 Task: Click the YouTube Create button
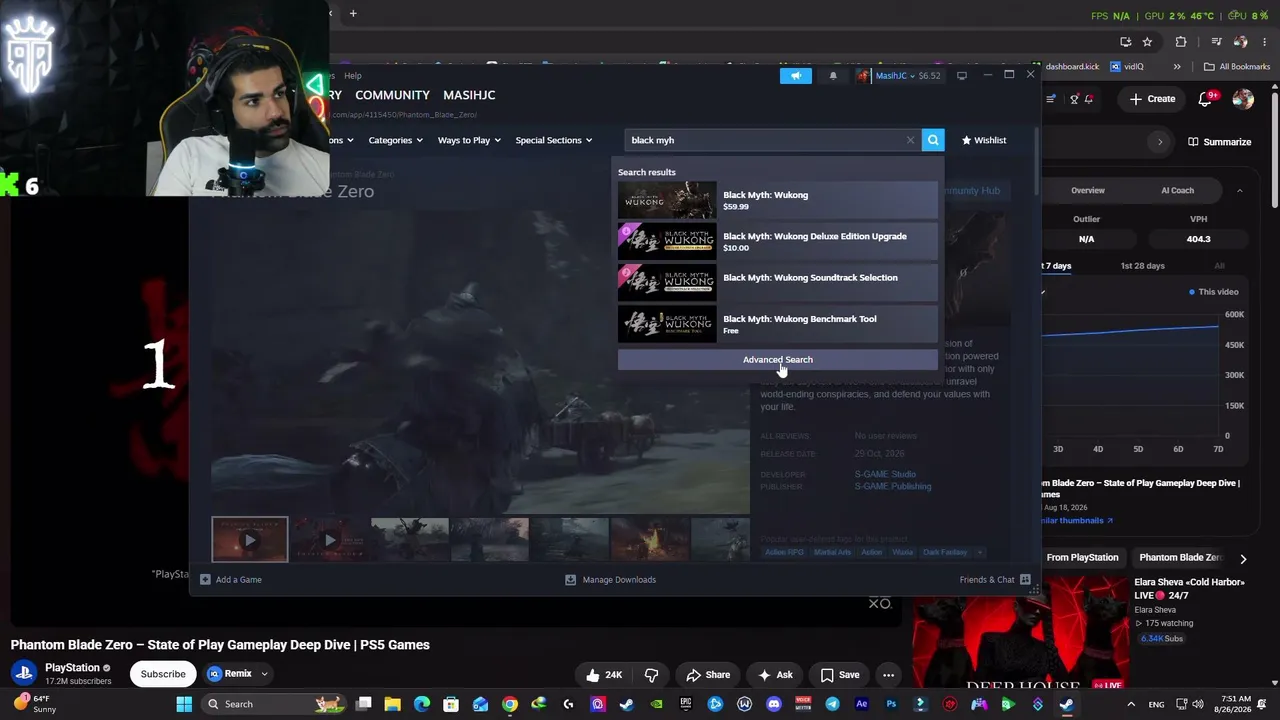[1152, 99]
